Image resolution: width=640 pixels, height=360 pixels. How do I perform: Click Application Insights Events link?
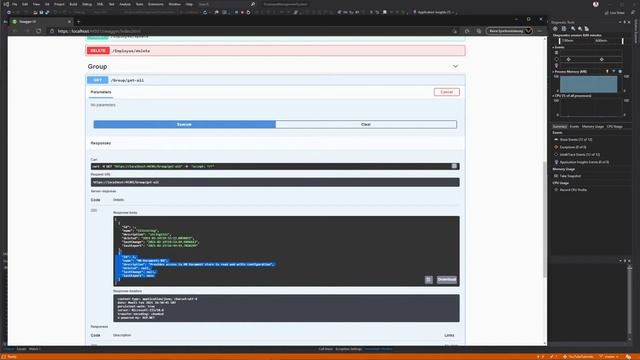coord(584,162)
